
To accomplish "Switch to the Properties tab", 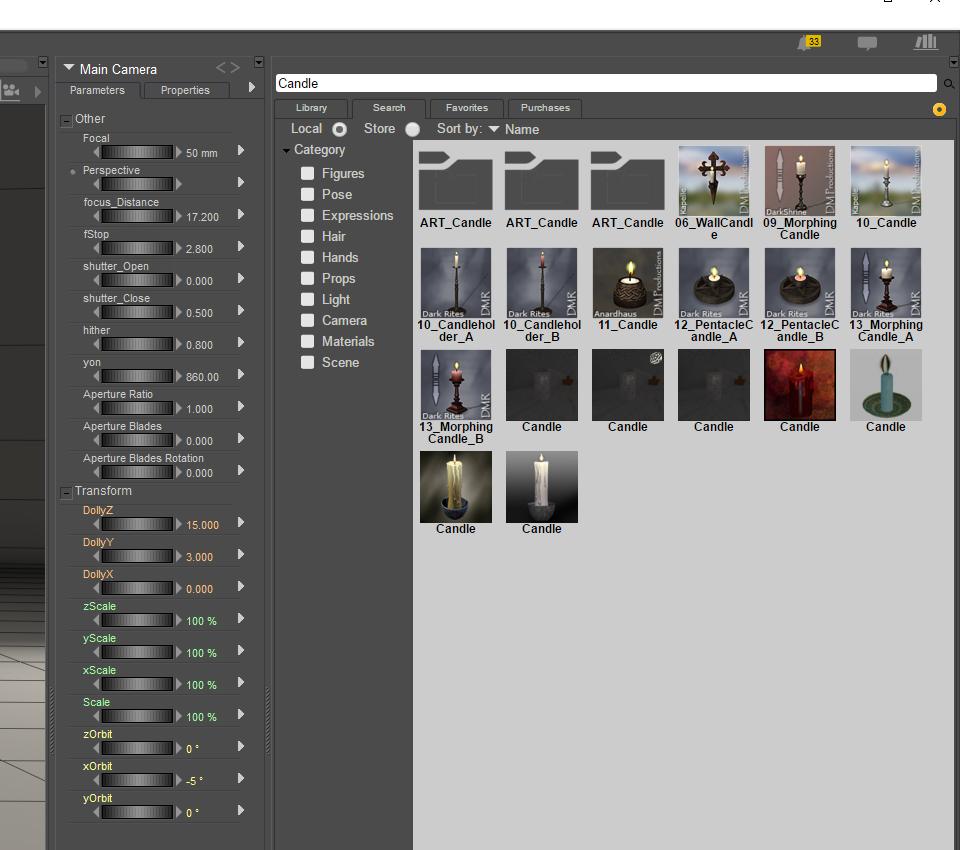I will [185, 91].
